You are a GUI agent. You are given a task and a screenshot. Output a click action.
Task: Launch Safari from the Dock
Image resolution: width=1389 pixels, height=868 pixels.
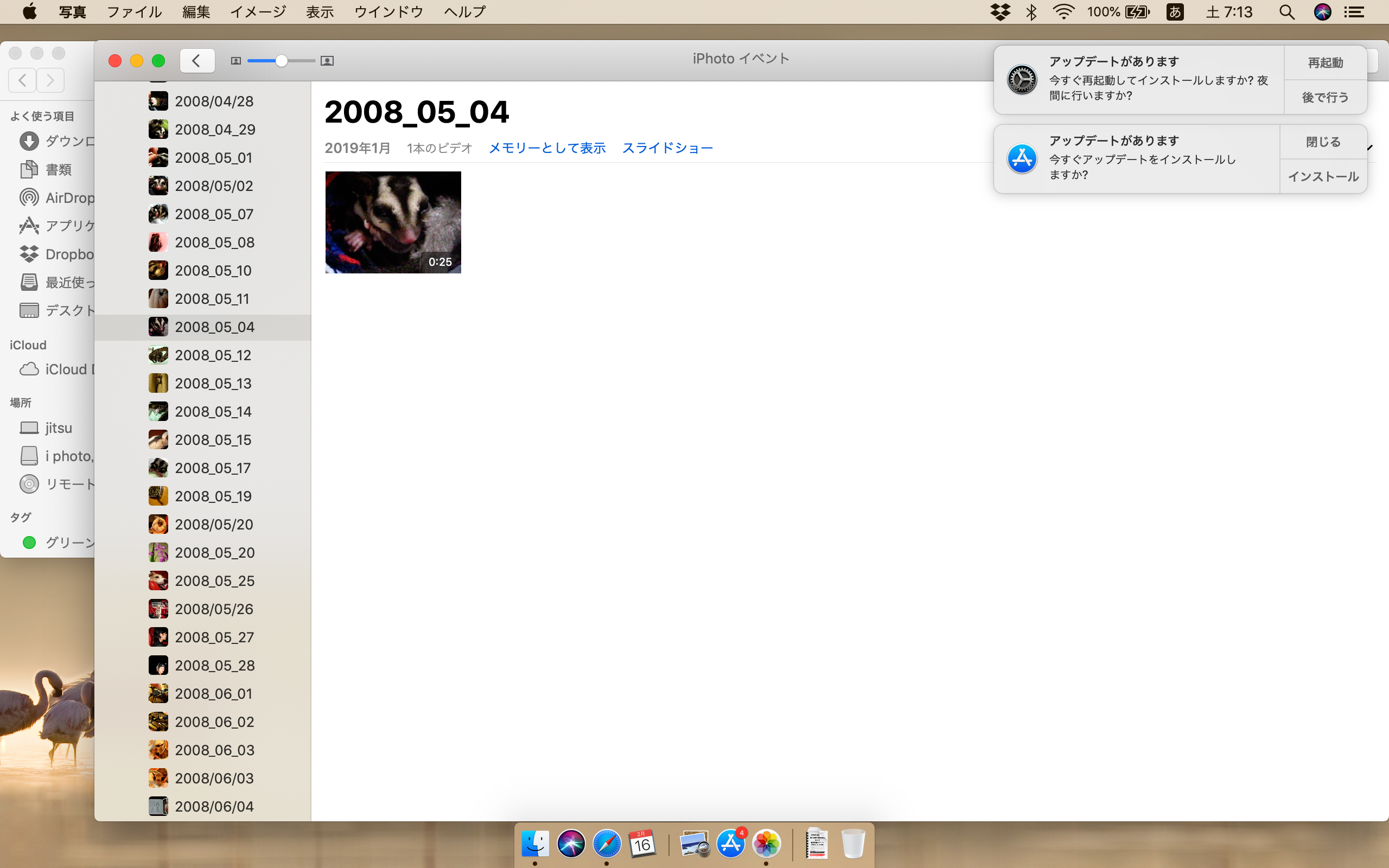(606, 843)
